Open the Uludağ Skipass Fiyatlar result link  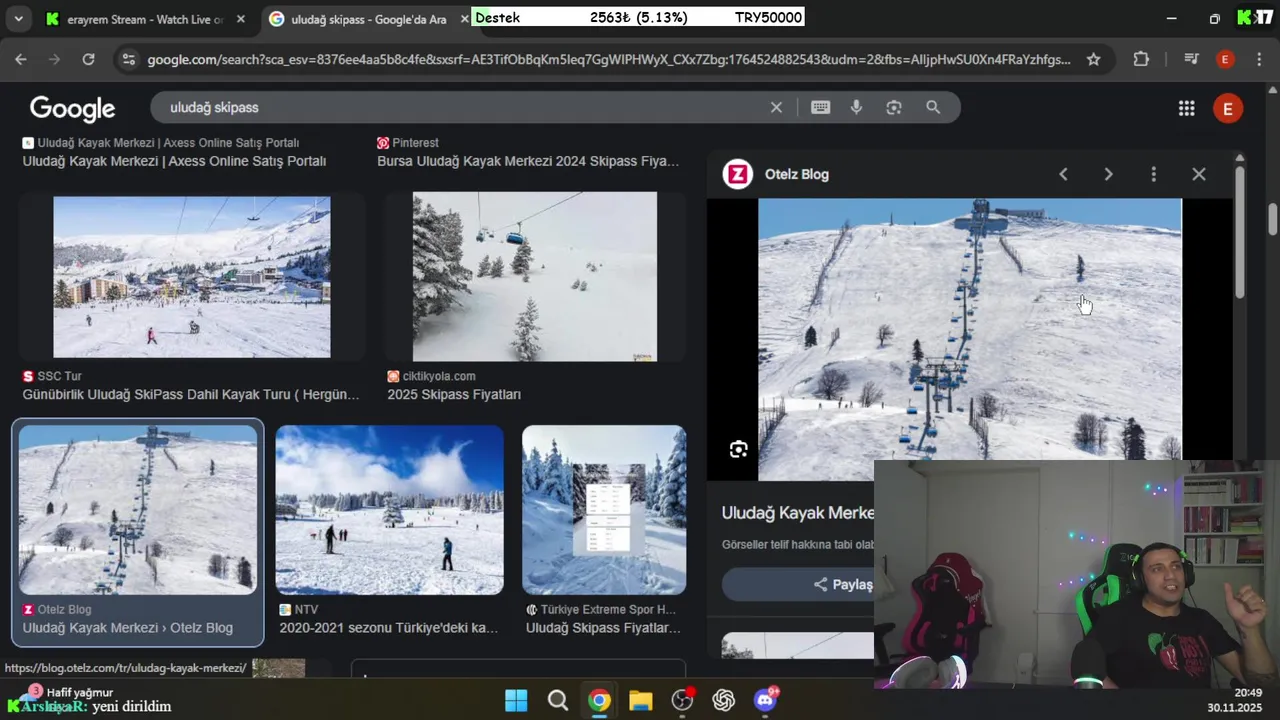coord(604,628)
